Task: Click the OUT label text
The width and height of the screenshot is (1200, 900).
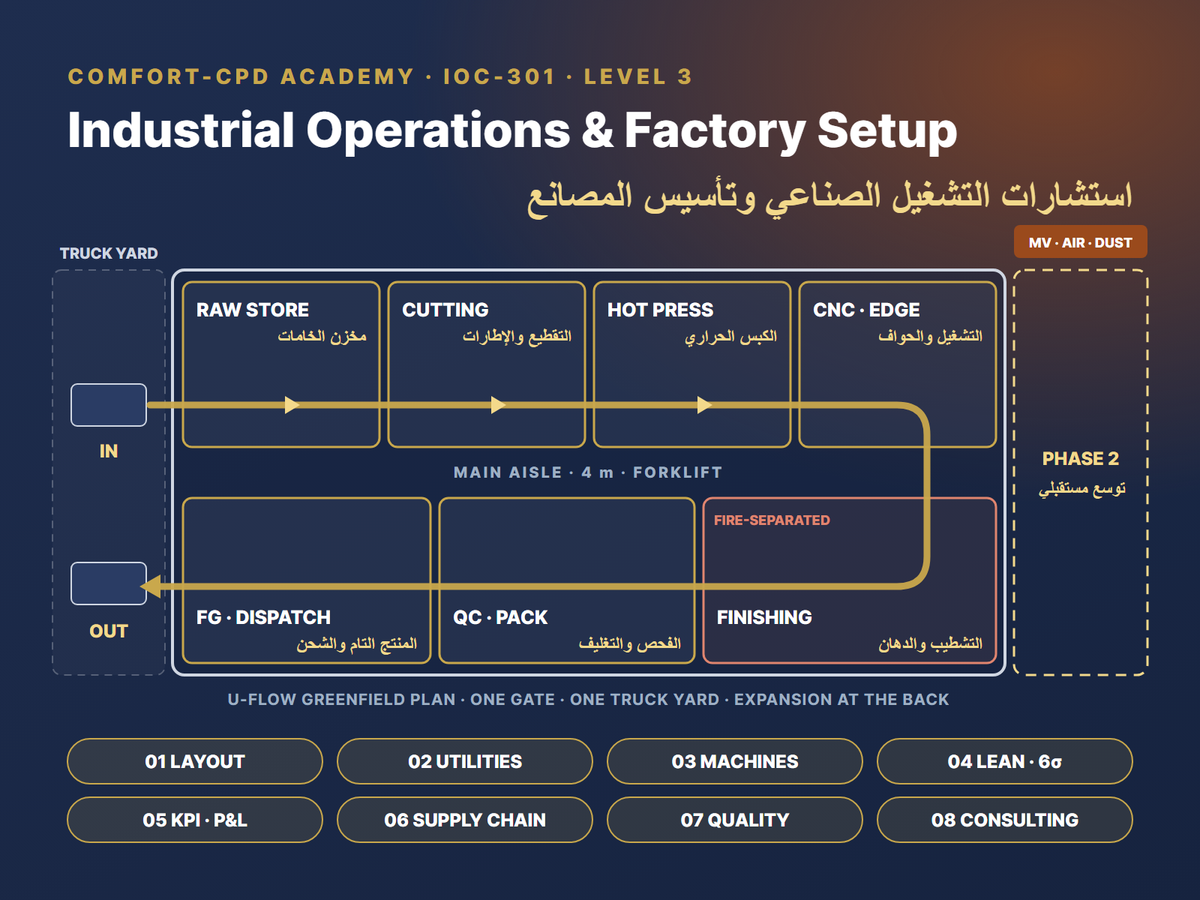Action: [x=108, y=631]
